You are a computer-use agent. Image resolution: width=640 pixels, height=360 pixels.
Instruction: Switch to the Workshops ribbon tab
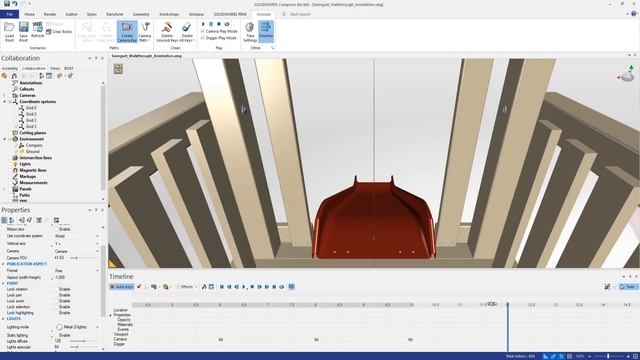click(169, 14)
